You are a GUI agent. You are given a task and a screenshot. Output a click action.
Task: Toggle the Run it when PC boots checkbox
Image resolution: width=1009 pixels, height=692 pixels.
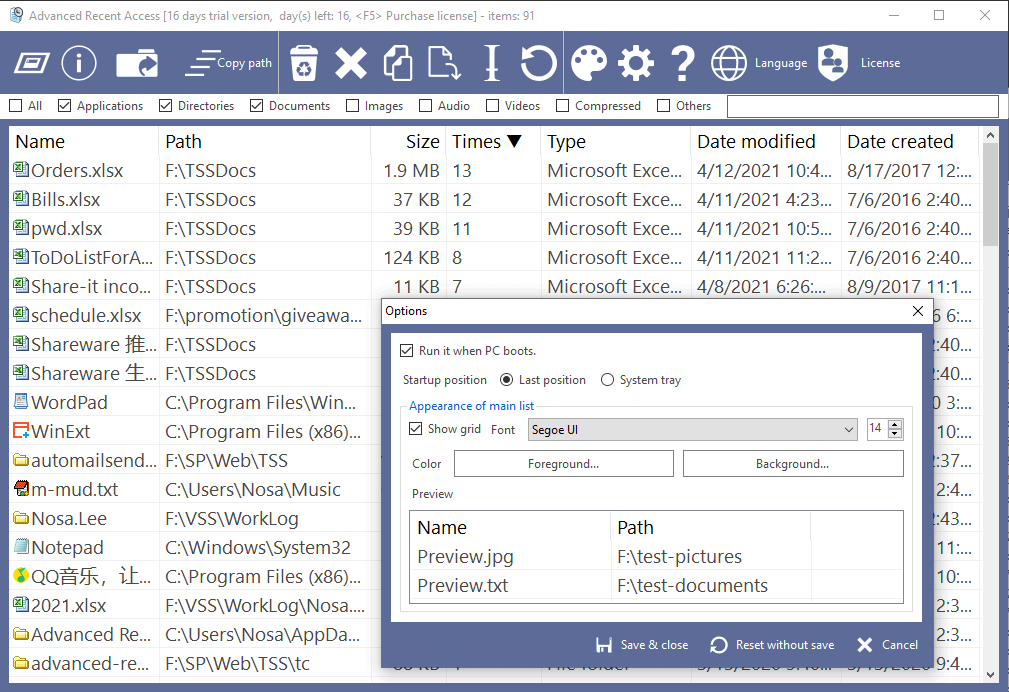coord(407,349)
